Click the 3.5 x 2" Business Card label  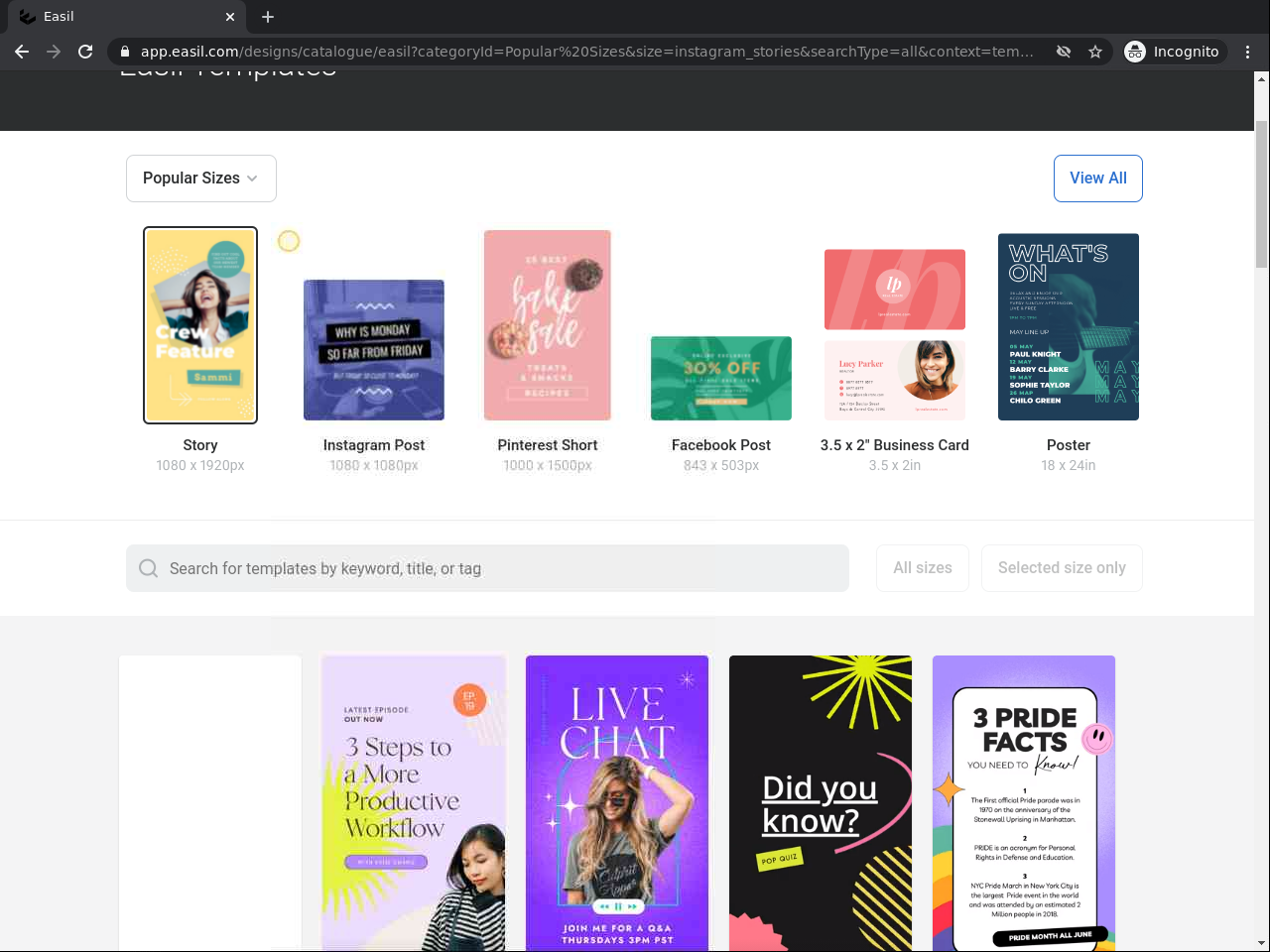pos(895,445)
